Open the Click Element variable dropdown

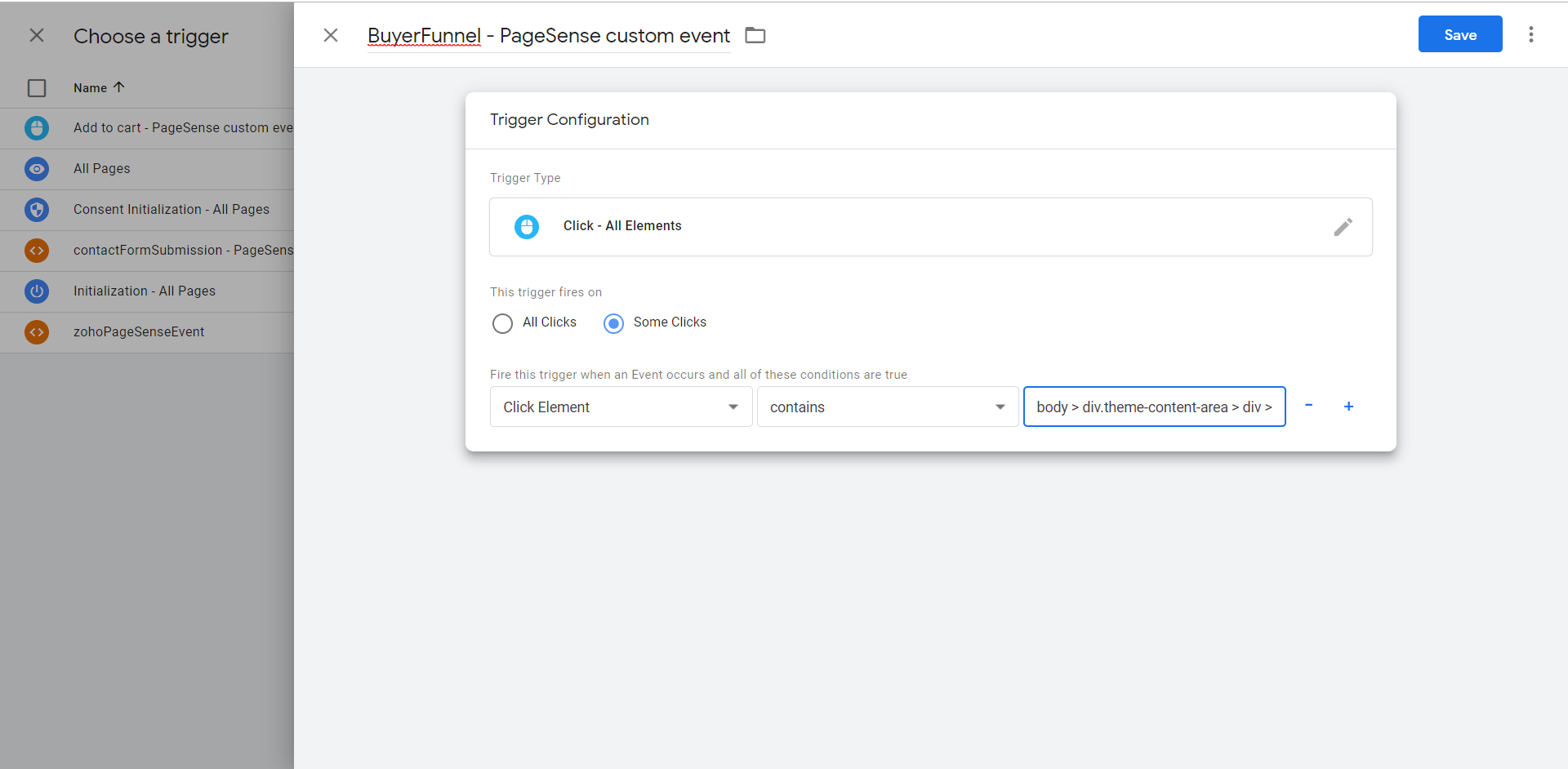pos(621,407)
